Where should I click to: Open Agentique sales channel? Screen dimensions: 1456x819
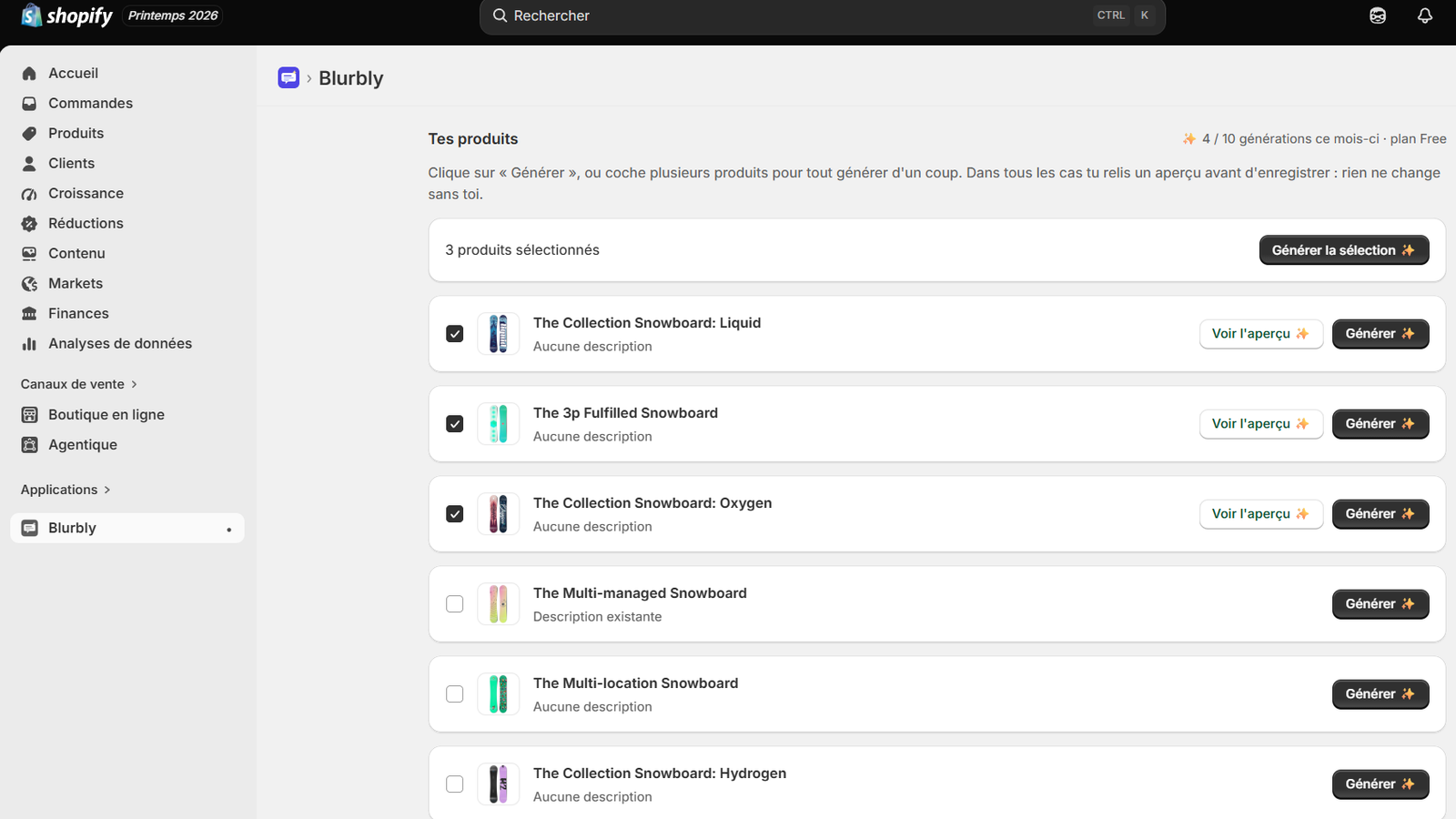point(127,445)
